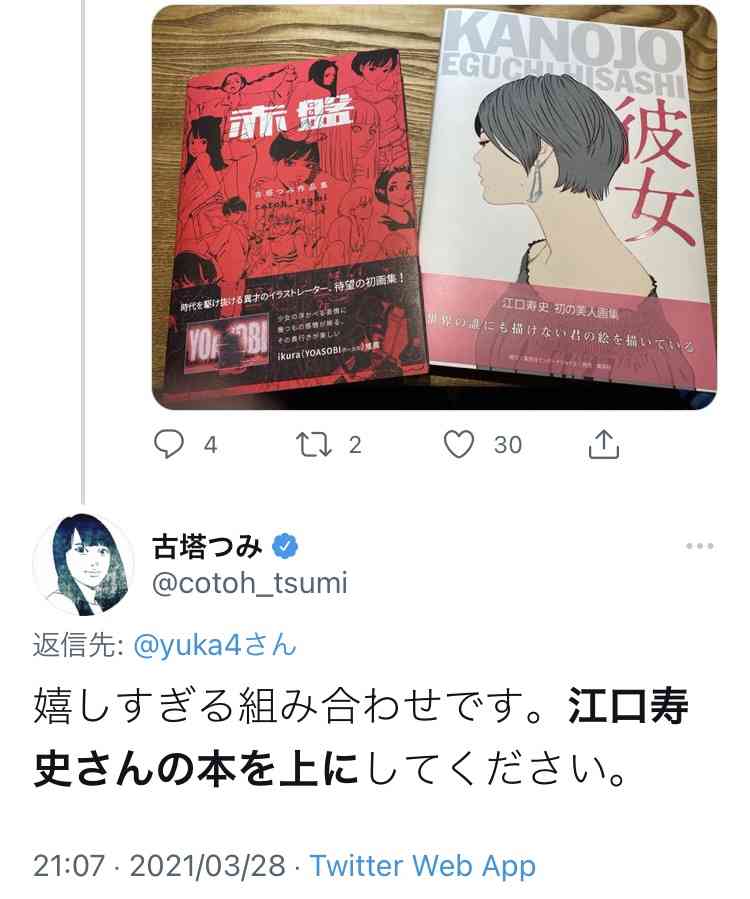Open the three-dot more options menu
Viewport: 750px width, 899px height.
pyautogui.click(x=700, y=546)
